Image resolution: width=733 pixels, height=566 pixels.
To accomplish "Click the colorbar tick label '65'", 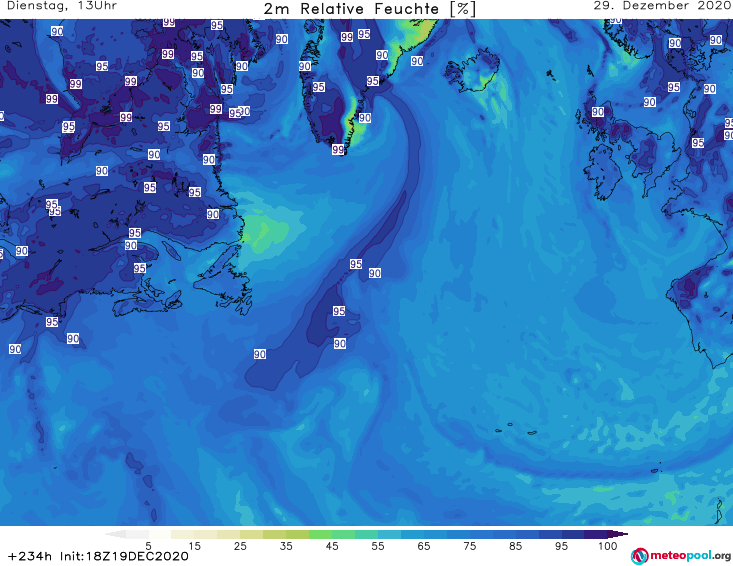I will pos(424,546).
